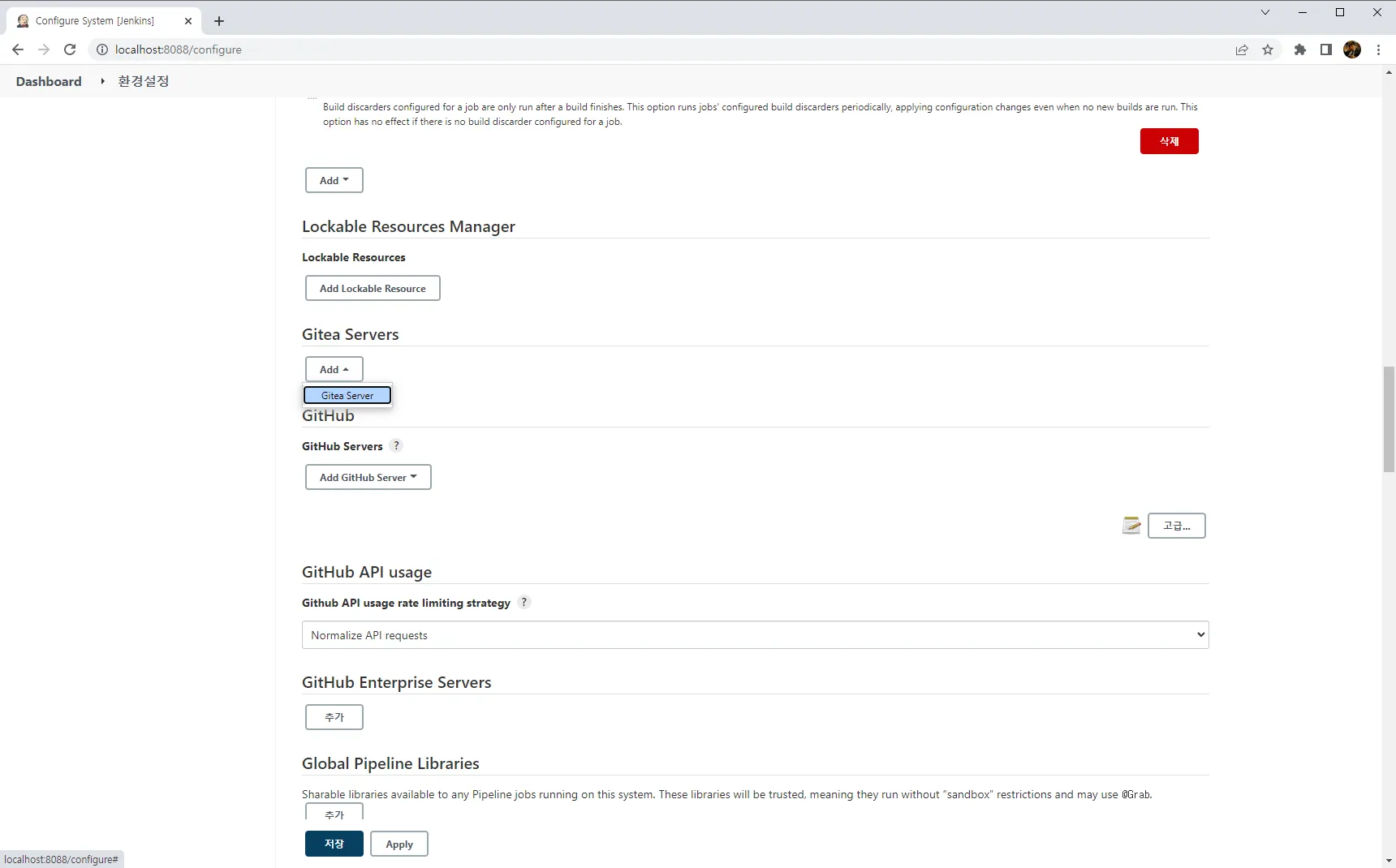Open the browser extensions puzzle icon

(1299, 49)
